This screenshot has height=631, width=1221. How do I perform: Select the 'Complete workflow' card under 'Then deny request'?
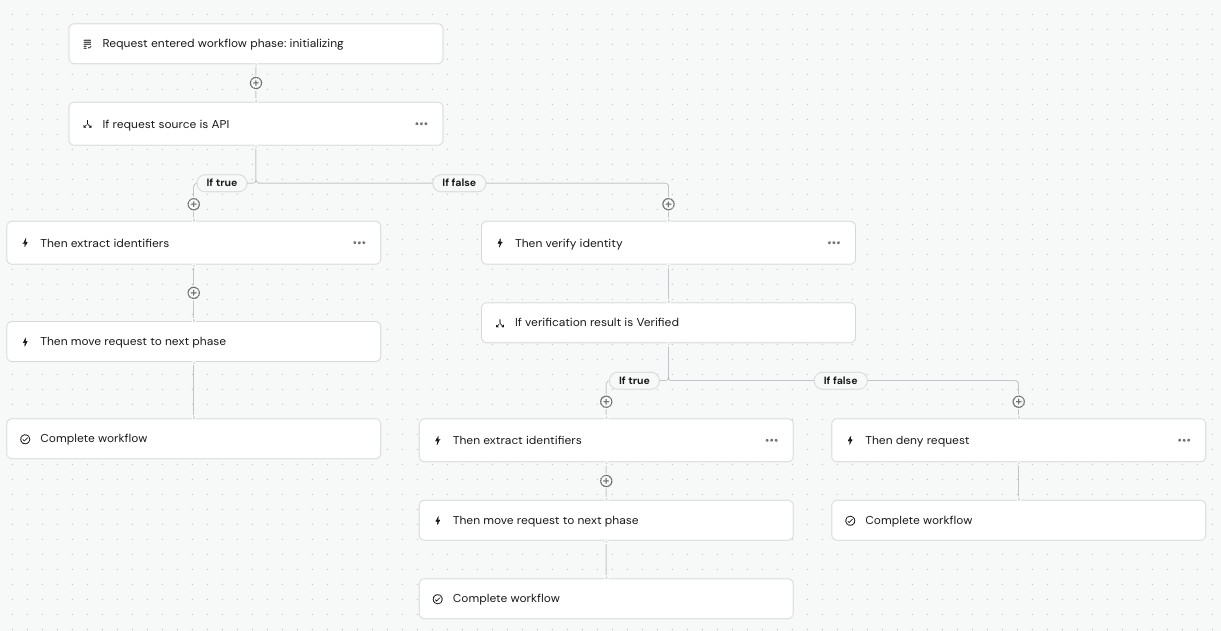(x=1018, y=520)
